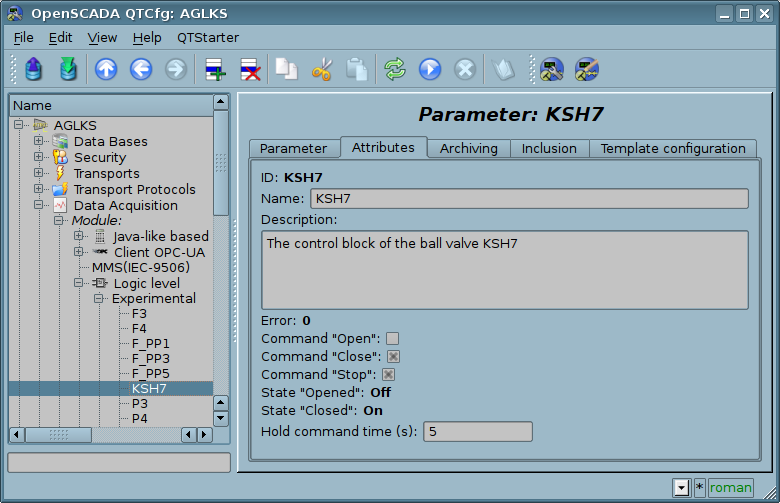
Task: Click the Delete item toolbar icon
Action: click(x=249, y=69)
